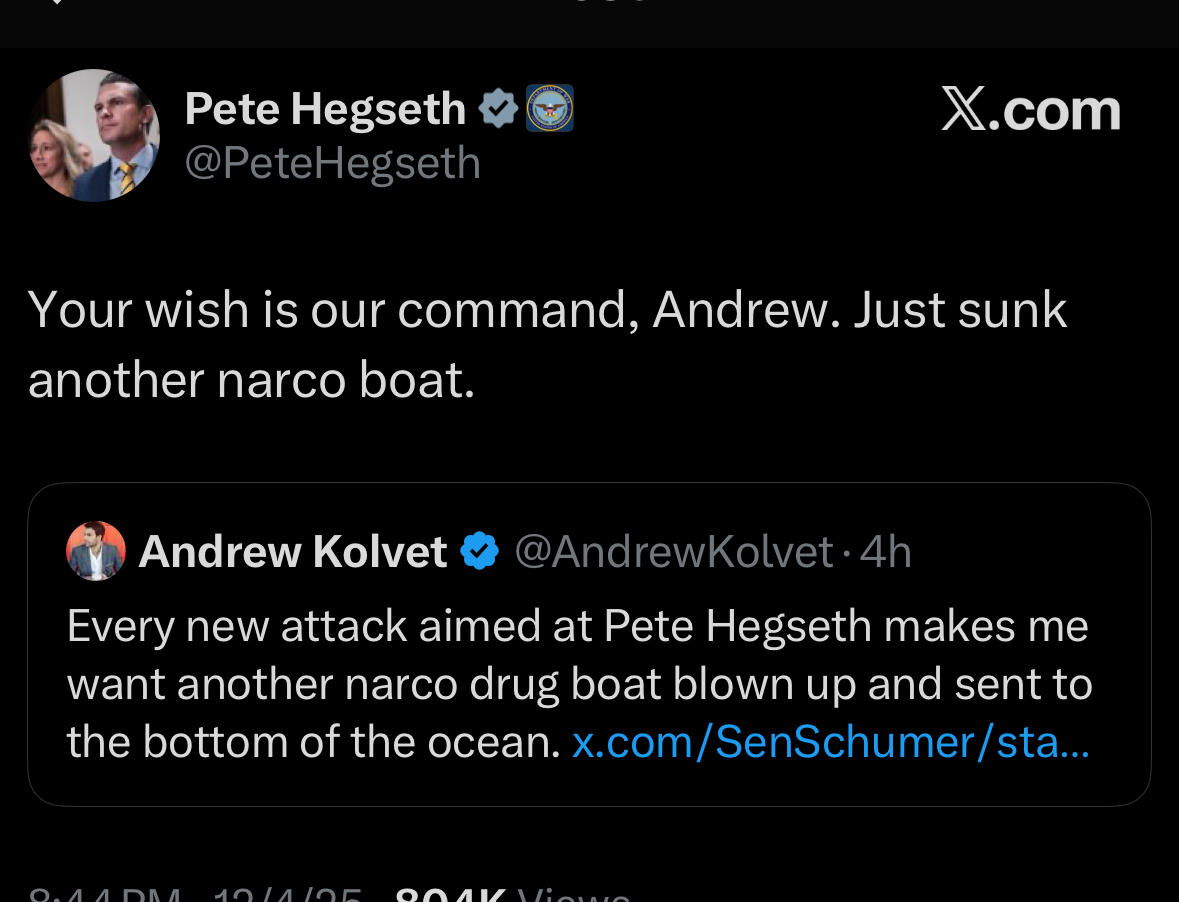Screen dimensions: 1179x902
Task: Click the @AndrewKolvet handle
Action: tap(673, 551)
